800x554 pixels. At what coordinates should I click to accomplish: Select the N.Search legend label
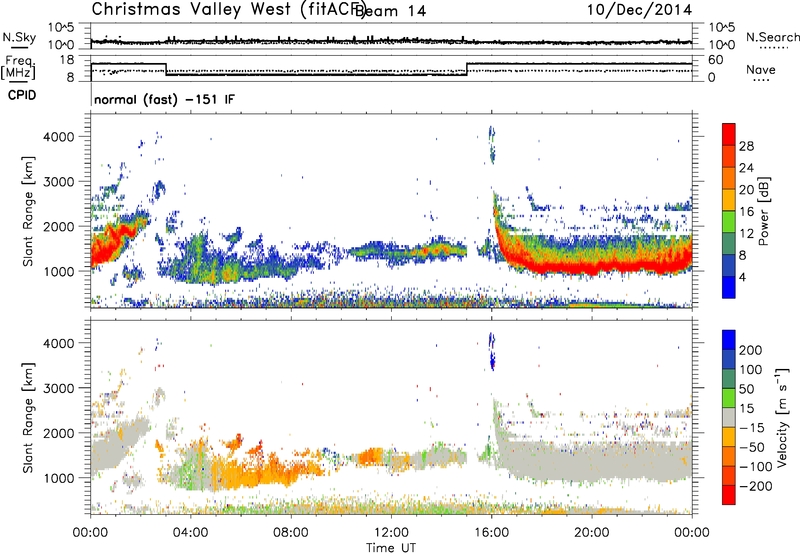772,37
